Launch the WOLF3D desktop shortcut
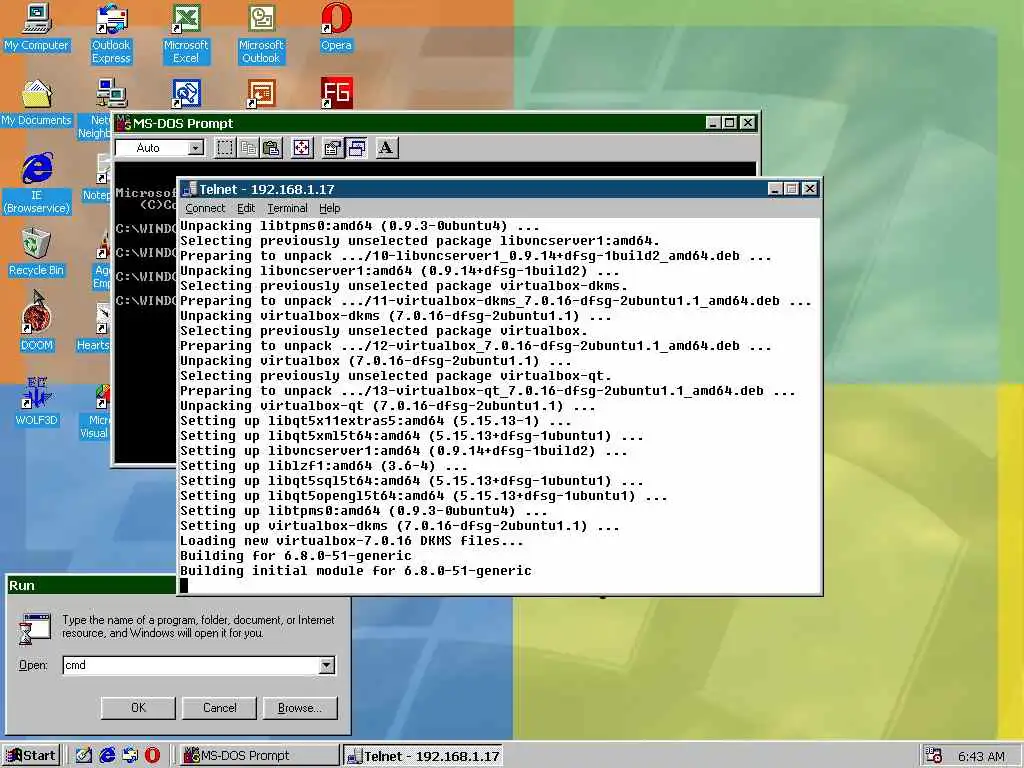This screenshot has width=1024, height=768. pos(37,402)
